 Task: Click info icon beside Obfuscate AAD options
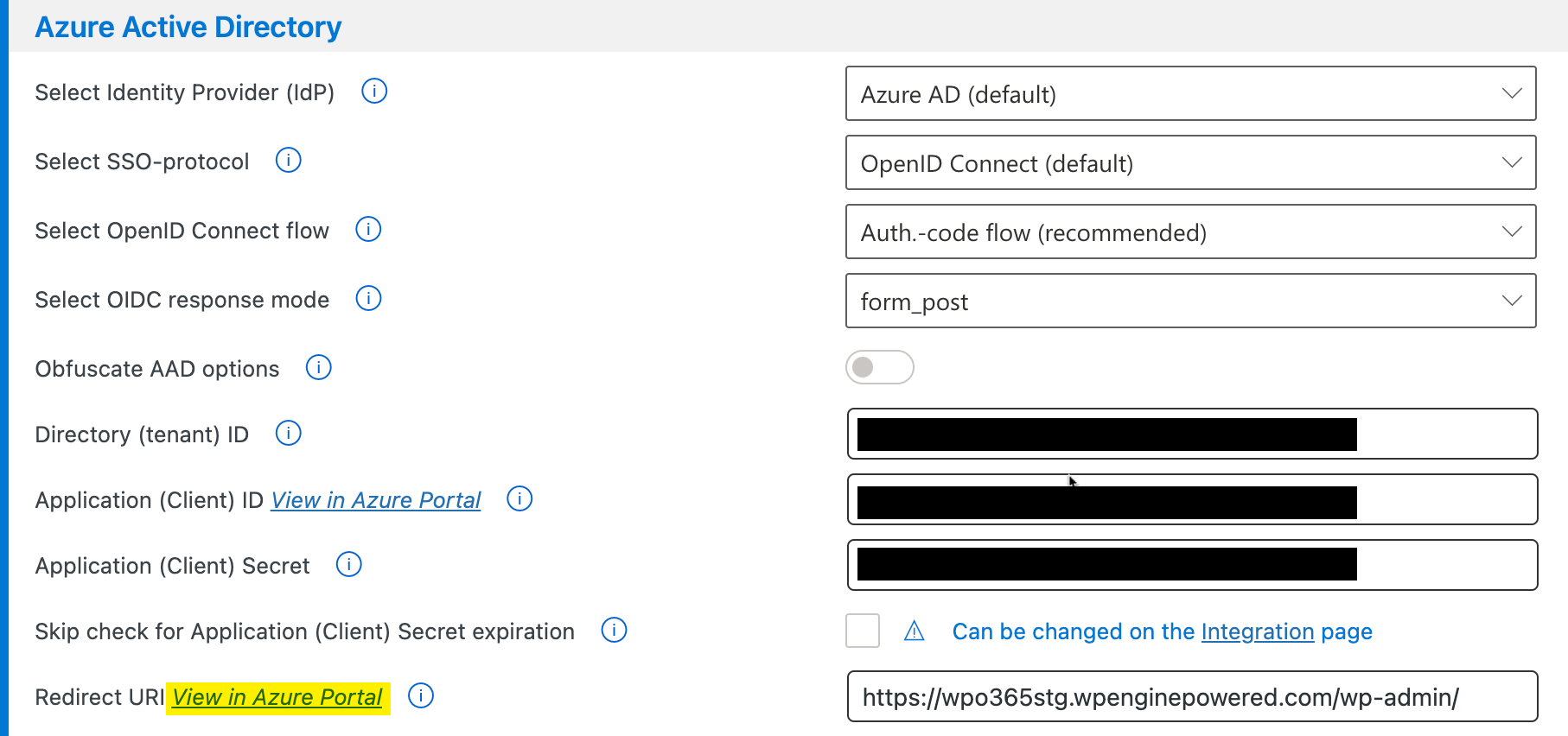tap(319, 367)
